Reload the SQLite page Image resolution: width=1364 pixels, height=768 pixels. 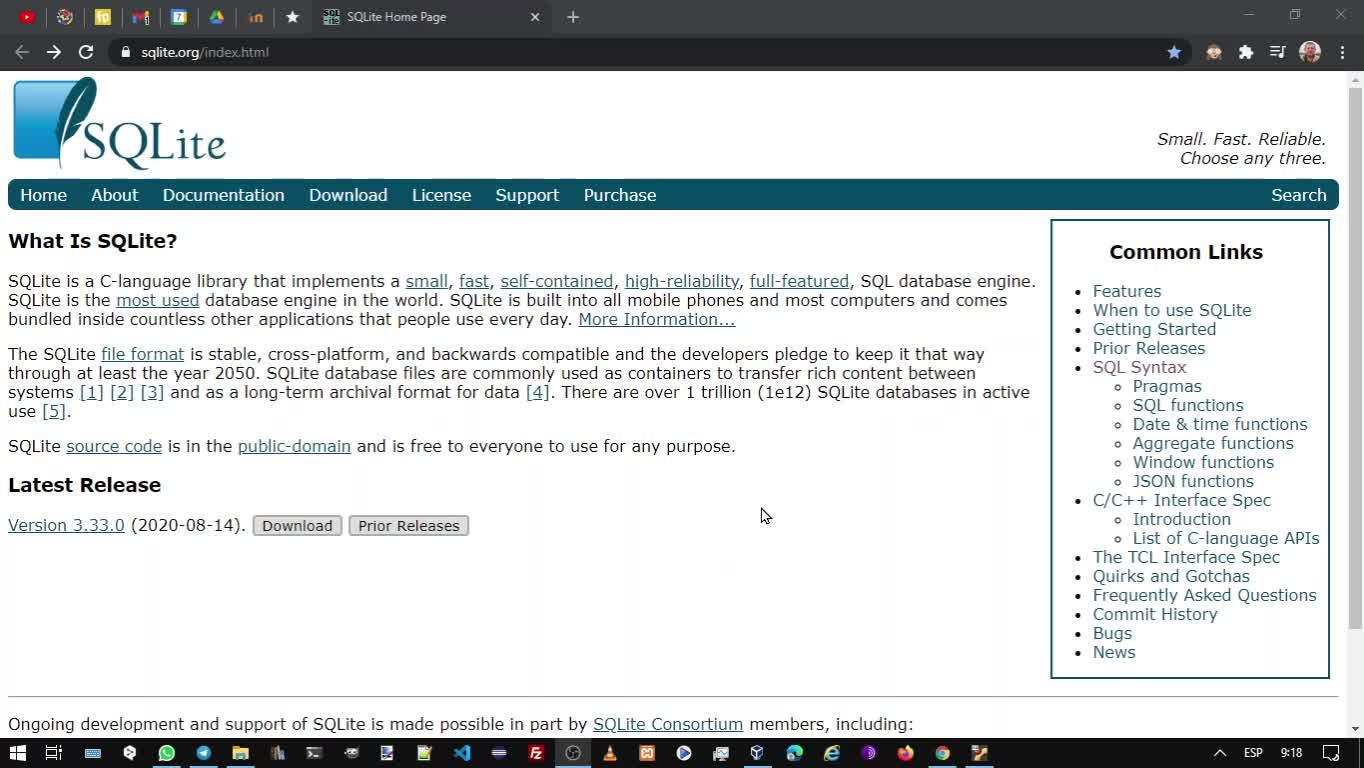pos(86,52)
